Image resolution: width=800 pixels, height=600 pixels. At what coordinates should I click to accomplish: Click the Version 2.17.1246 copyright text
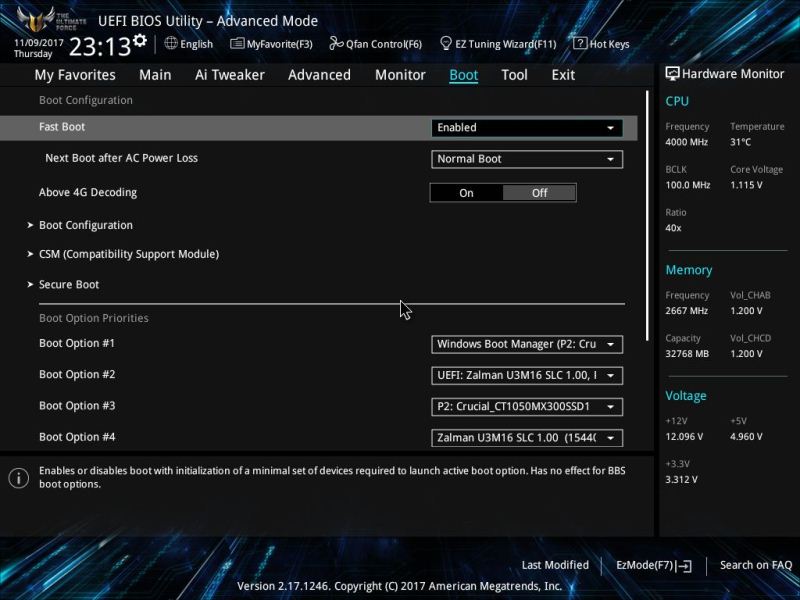pos(399,586)
